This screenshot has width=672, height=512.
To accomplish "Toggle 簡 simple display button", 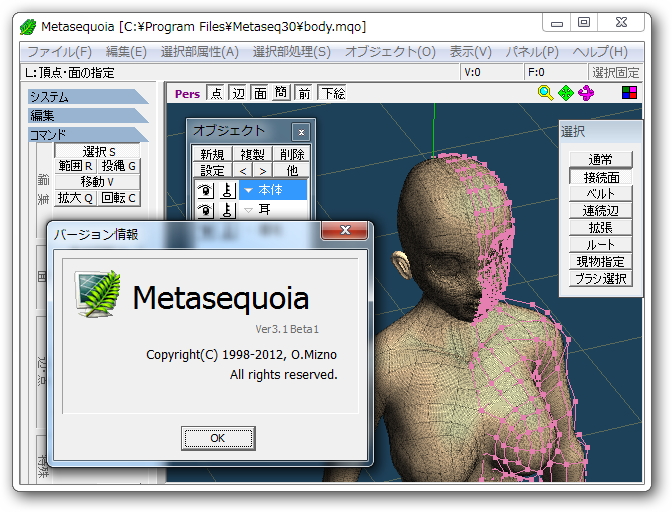I will [281, 93].
